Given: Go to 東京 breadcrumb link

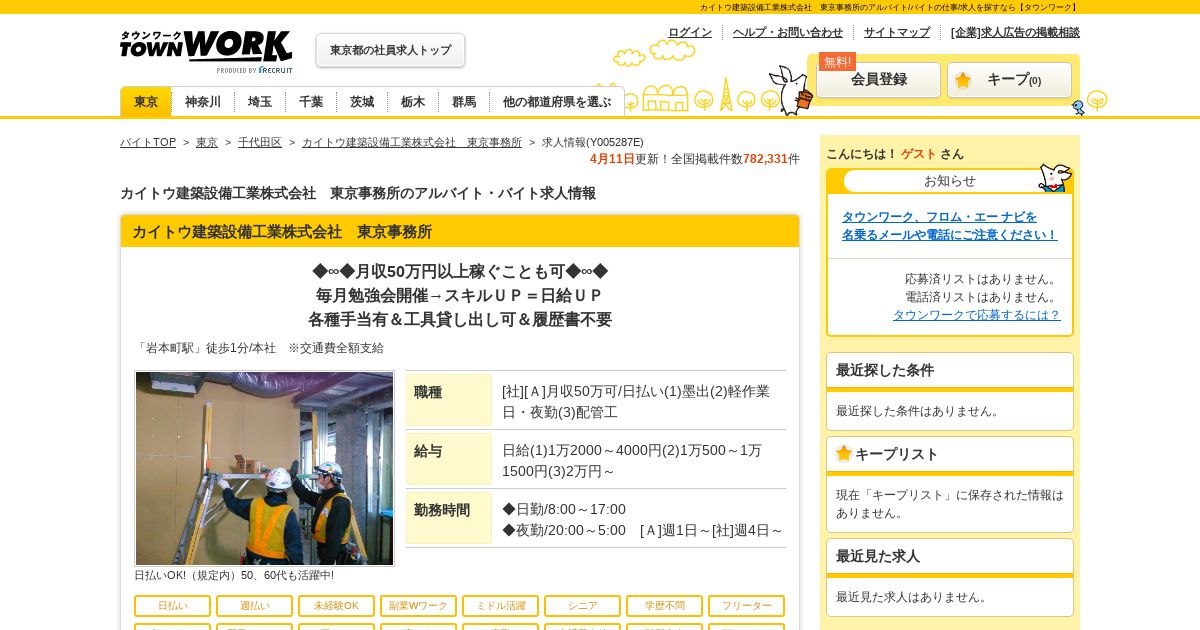Looking at the screenshot, I should click(207, 142).
